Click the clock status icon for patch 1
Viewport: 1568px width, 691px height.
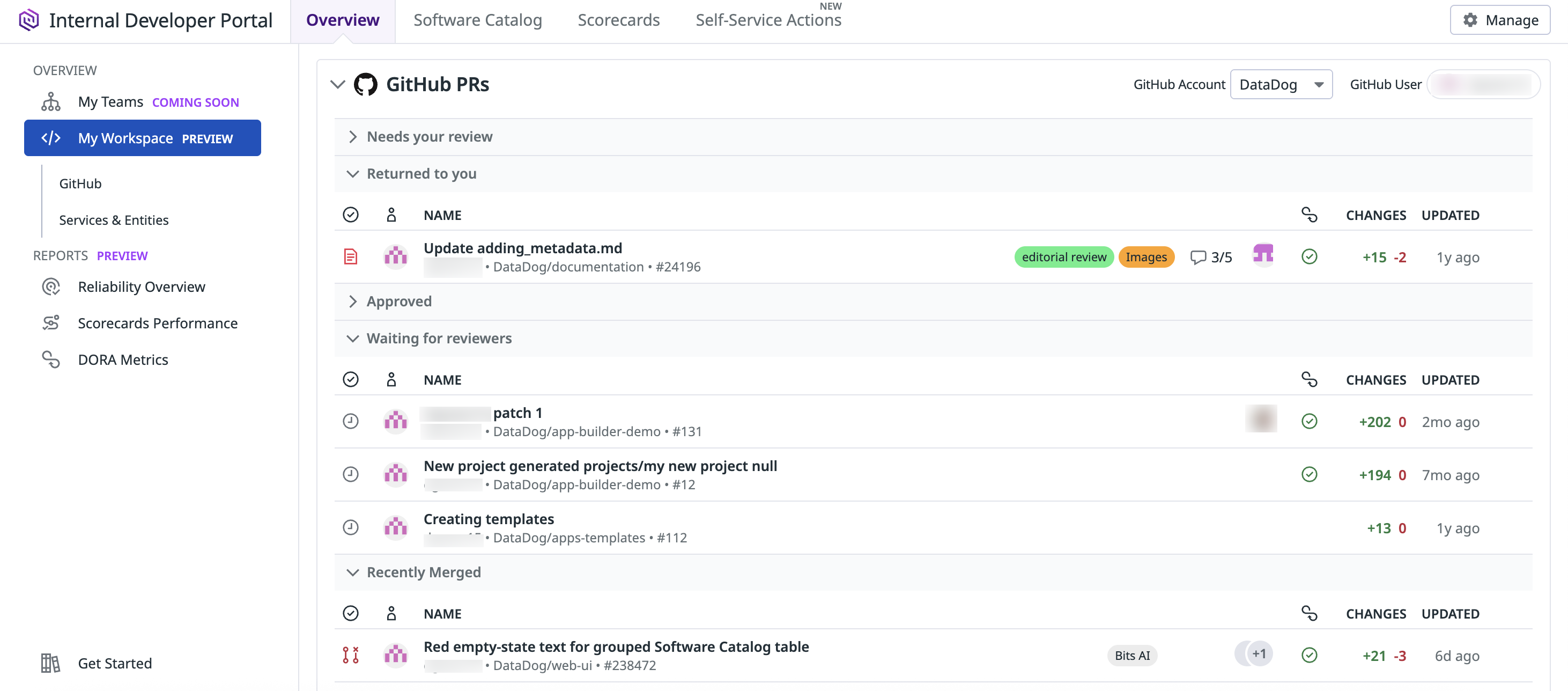pyautogui.click(x=351, y=421)
